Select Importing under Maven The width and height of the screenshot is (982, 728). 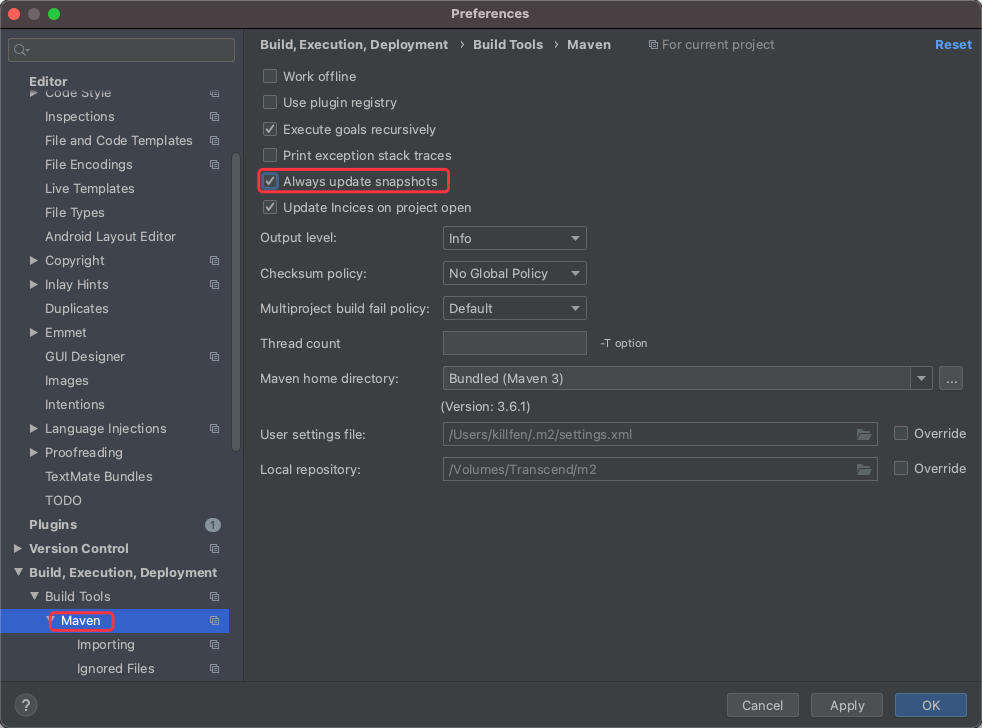(x=106, y=645)
